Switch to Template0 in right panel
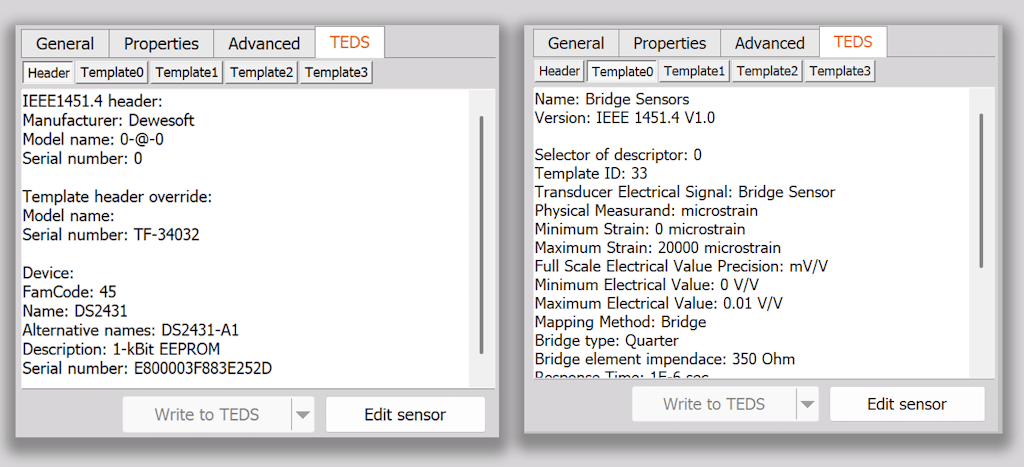 [622, 71]
